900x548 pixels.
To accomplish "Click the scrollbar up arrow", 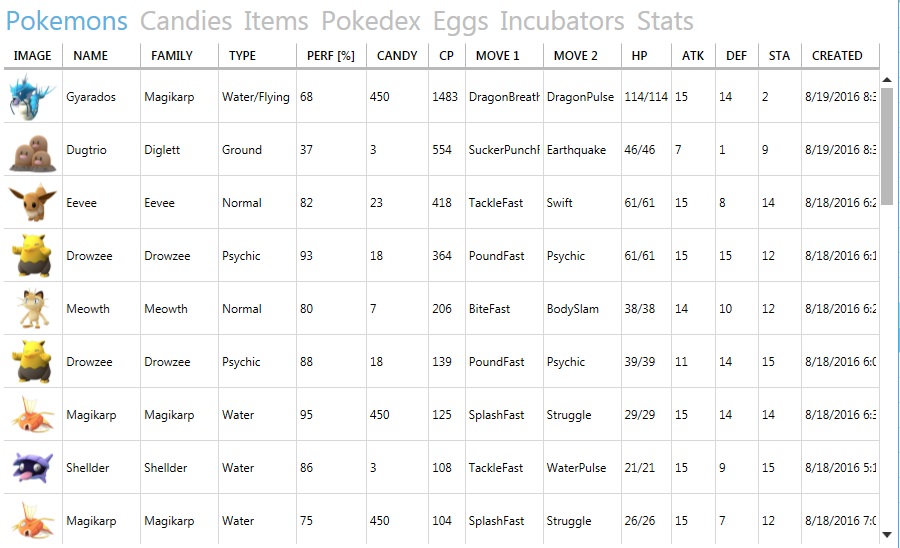I will pyautogui.click(x=887, y=80).
